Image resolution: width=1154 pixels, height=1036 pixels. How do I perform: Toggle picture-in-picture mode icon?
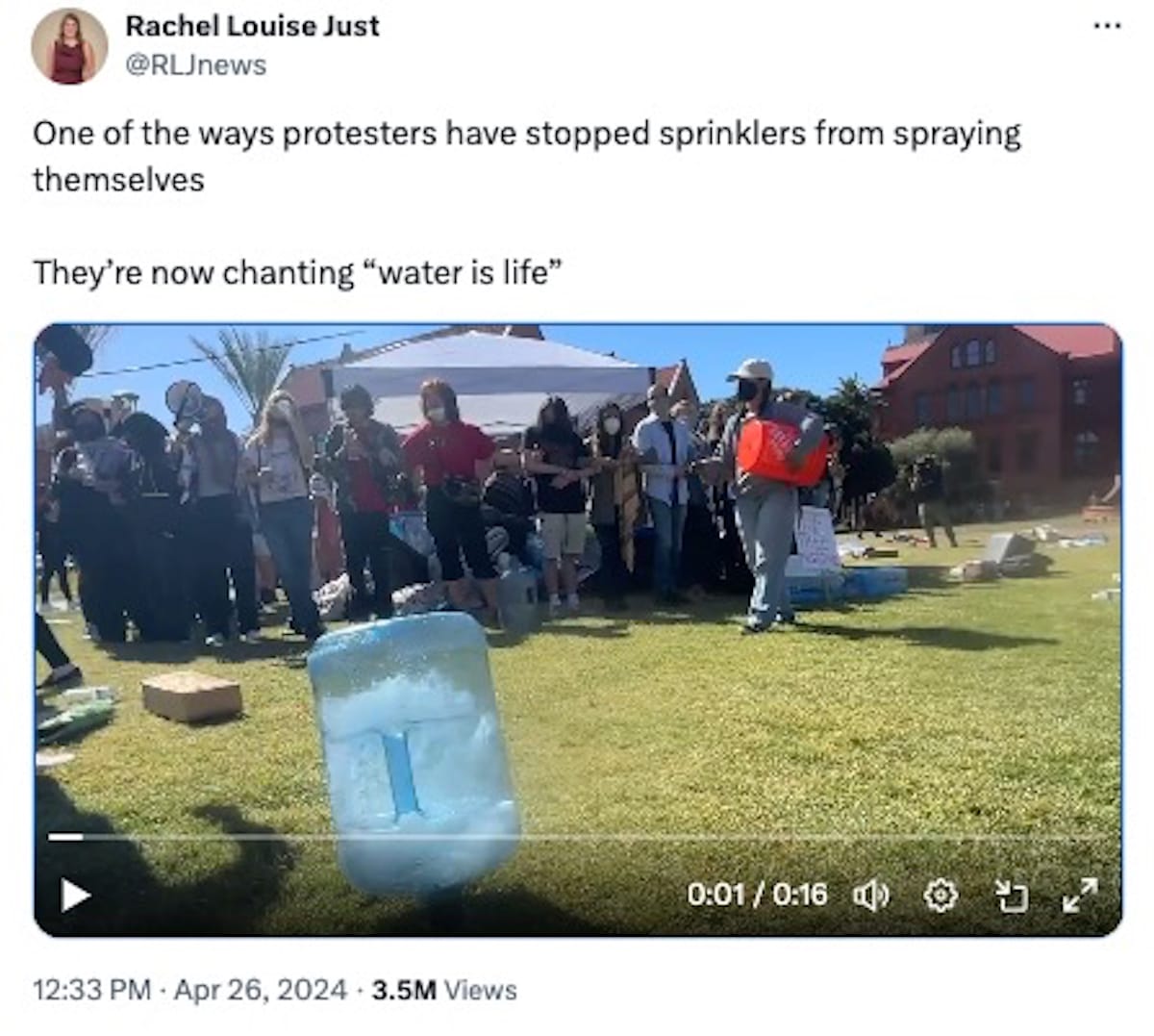[1012, 897]
